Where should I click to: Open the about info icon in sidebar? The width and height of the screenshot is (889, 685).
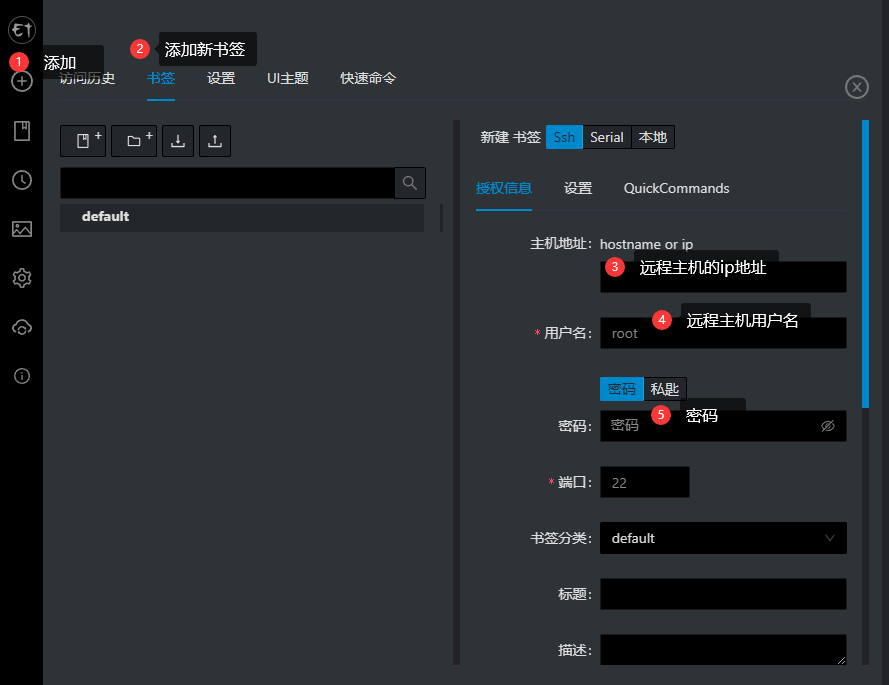22,376
